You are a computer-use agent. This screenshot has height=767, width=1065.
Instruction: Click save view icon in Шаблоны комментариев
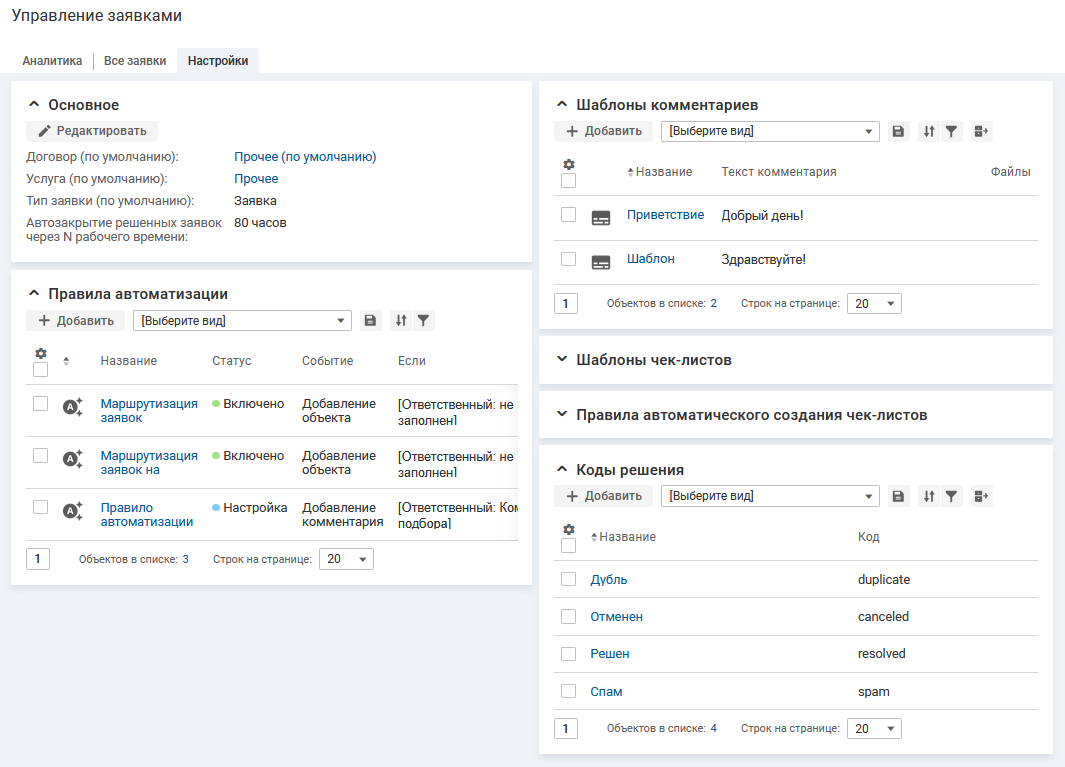tap(898, 131)
